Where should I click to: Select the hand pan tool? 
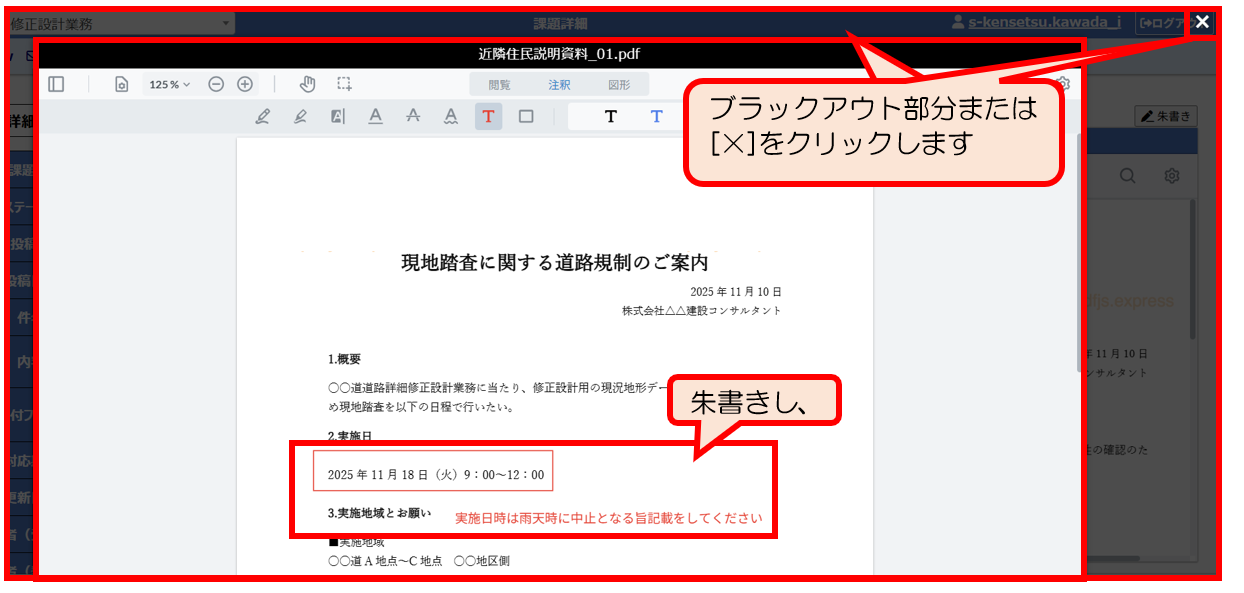[308, 85]
